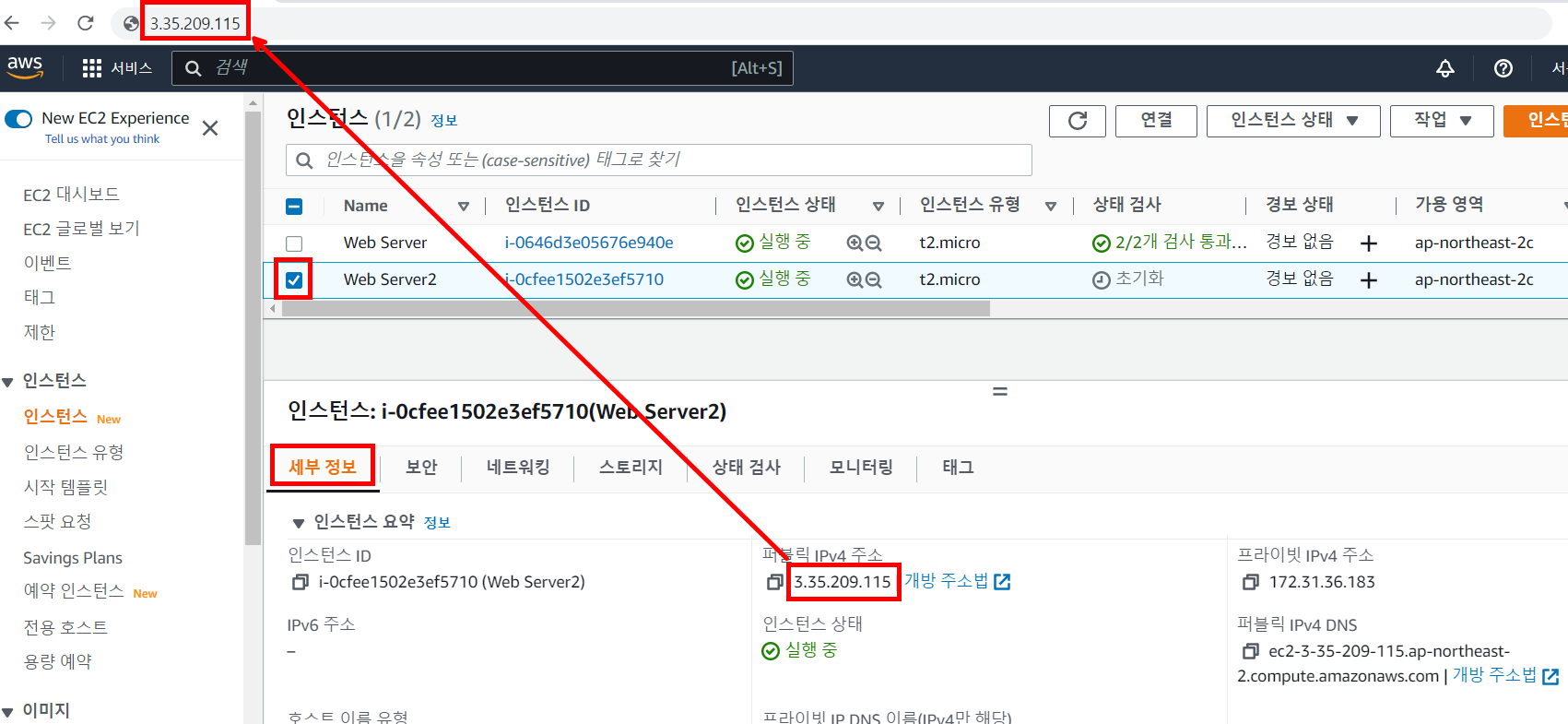
Task: Copy the public IPv4 address 3.35.209.115
Action: tap(774, 582)
